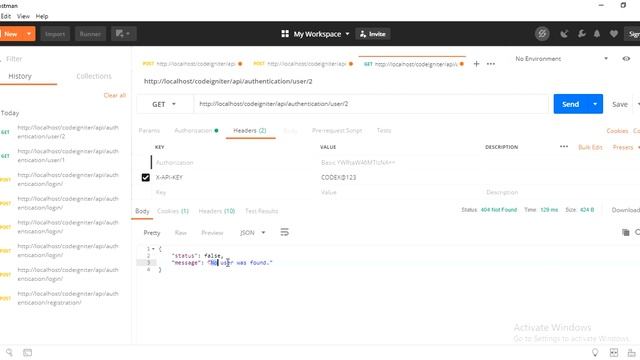Click the workspace grid icon
The image size is (640, 360).
pyautogui.click(x=285, y=34)
